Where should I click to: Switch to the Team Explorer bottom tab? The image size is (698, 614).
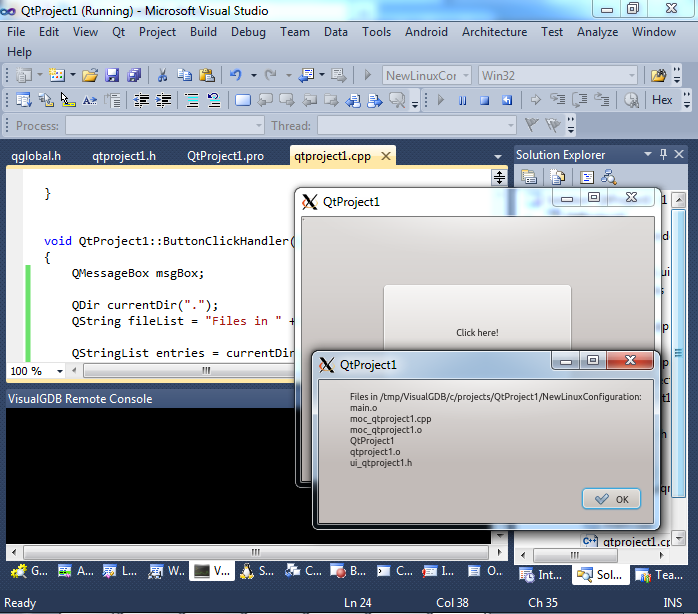(x=659, y=575)
